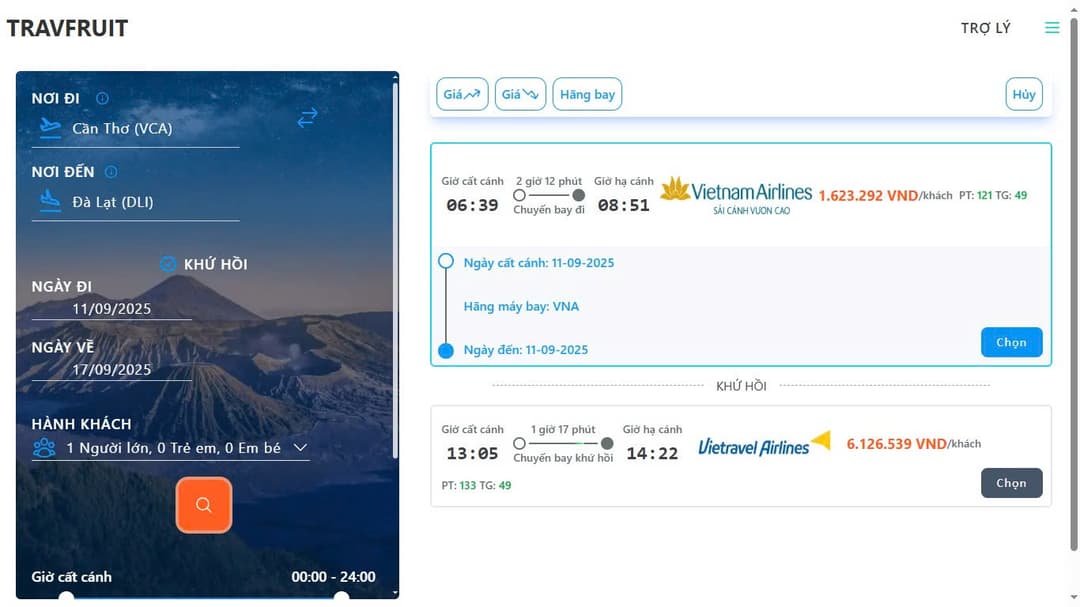Swap departure and destination with arrows icon
The height and width of the screenshot is (607, 1080).
click(307, 118)
